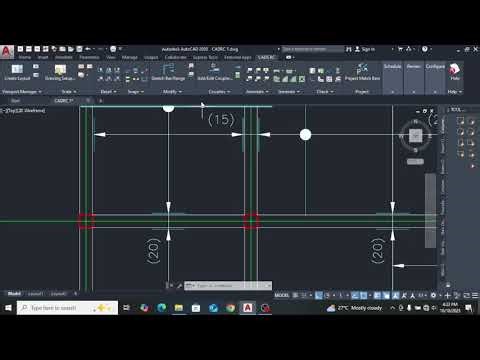Open the Start file tab
The image size is (480, 360).
click(15, 100)
